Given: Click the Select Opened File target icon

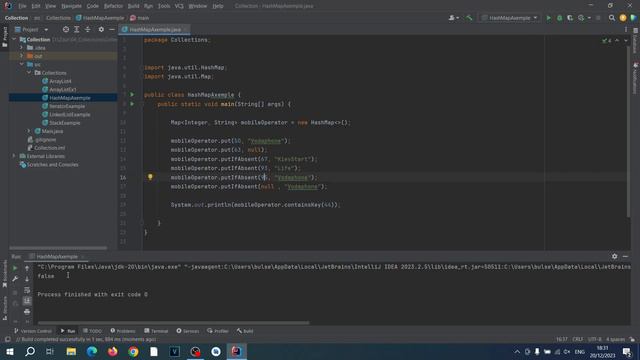Looking at the screenshot, I should point(66,29).
